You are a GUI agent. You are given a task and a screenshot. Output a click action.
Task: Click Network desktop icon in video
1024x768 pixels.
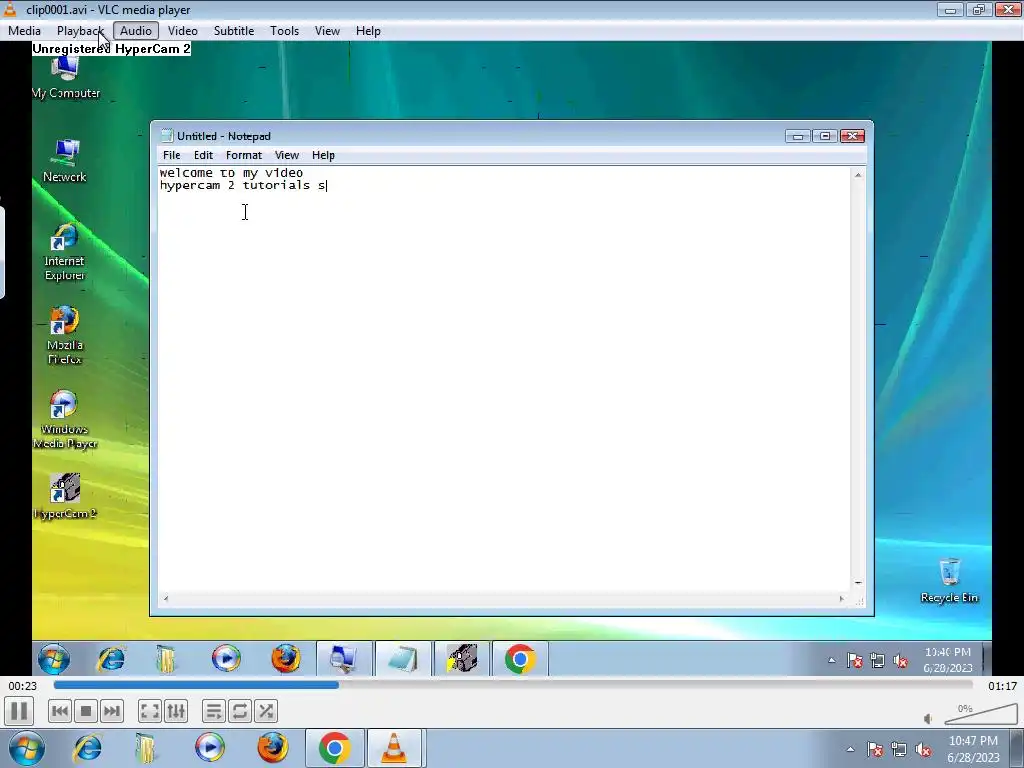tap(65, 161)
